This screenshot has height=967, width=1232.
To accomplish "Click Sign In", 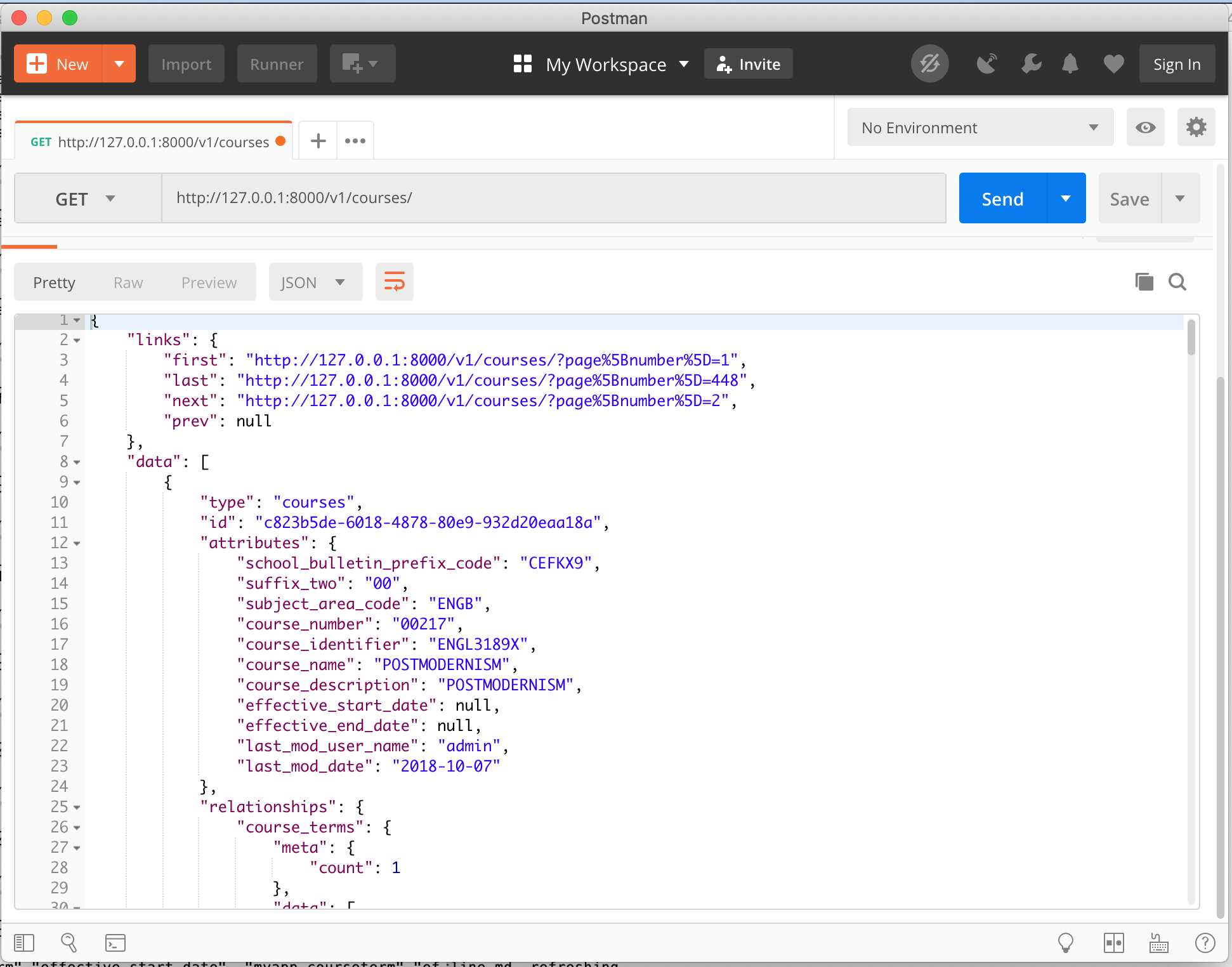I will click(x=1177, y=64).
